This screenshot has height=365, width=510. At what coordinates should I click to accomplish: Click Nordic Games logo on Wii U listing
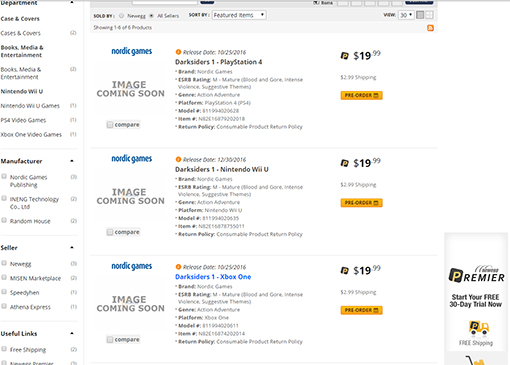132,159
